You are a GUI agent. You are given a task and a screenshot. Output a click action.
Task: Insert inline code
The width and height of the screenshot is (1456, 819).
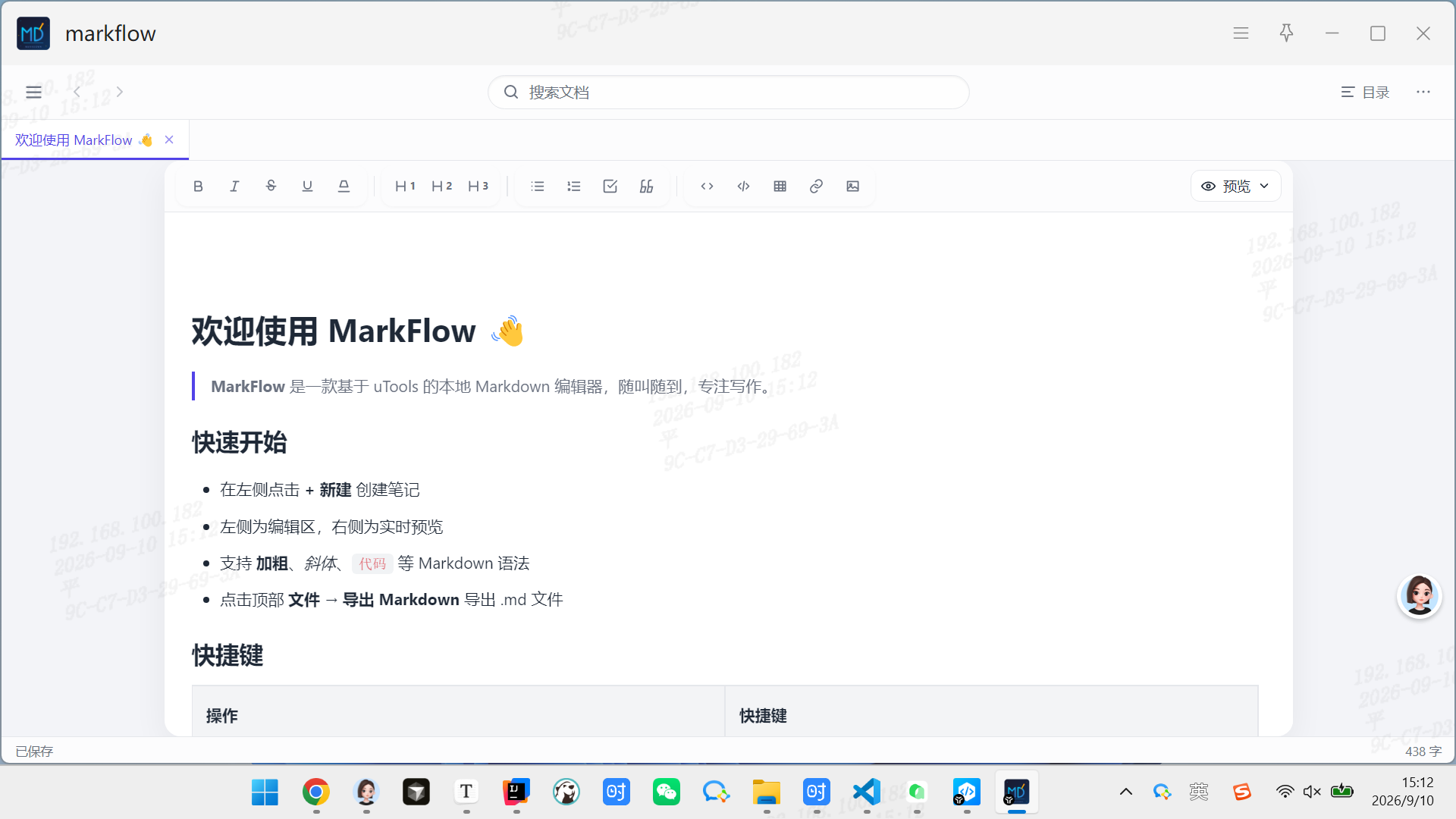point(708,187)
